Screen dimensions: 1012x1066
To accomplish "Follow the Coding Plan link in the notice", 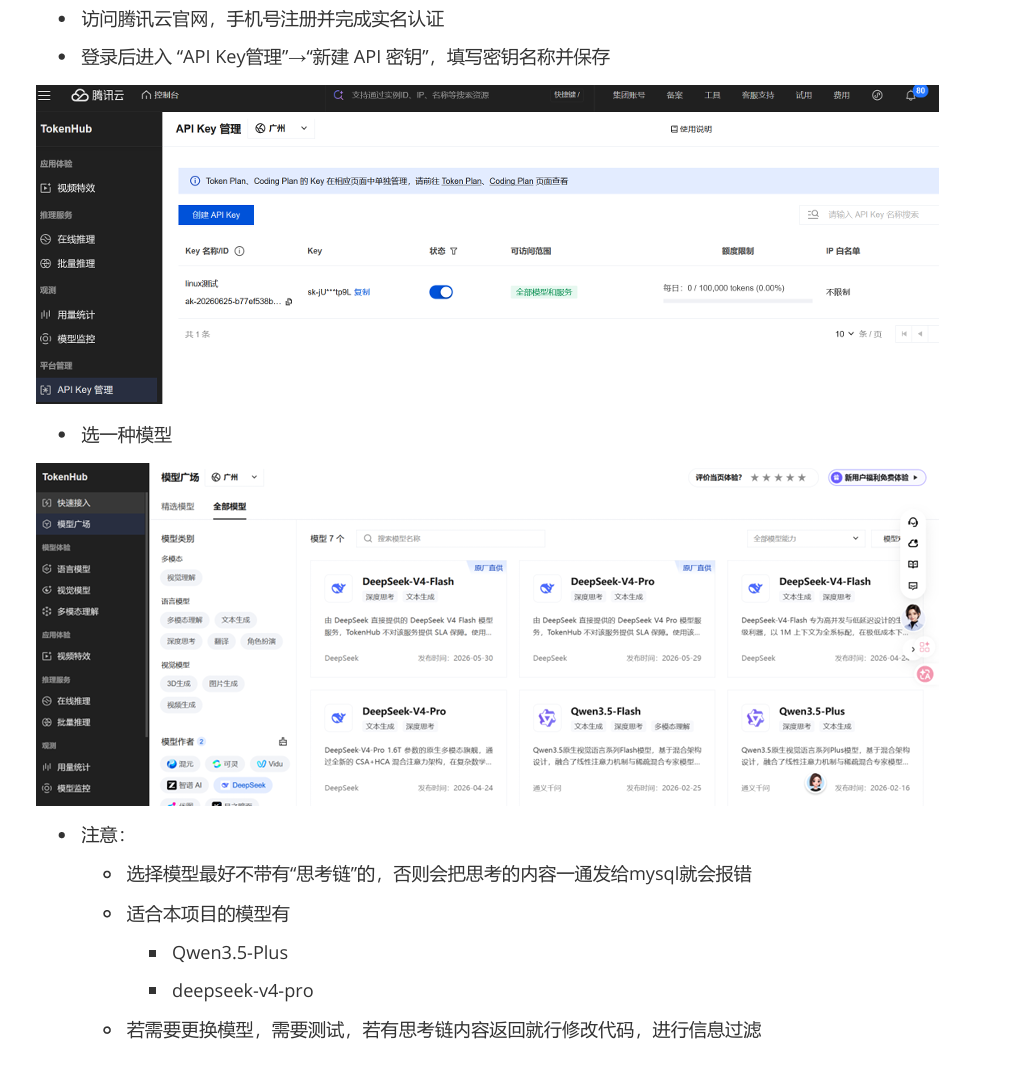I will [511, 182].
